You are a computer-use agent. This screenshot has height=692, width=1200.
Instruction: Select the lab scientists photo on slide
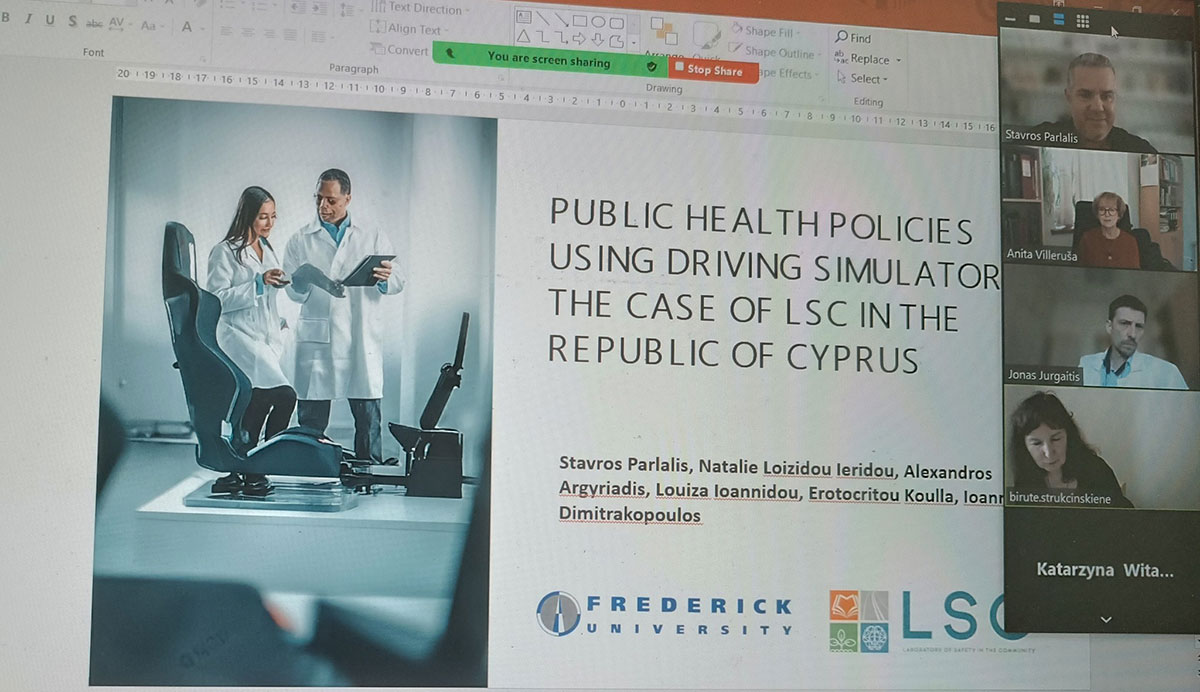tap(293, 390)
